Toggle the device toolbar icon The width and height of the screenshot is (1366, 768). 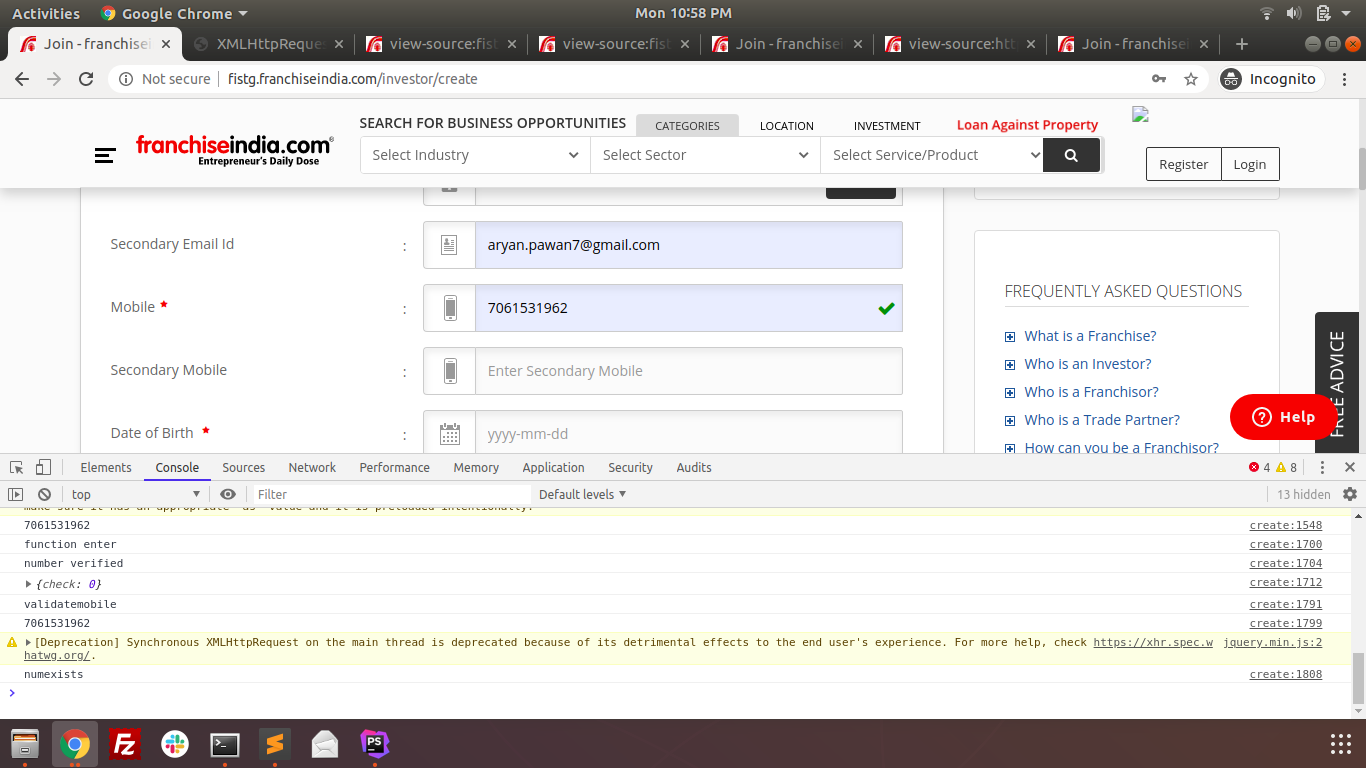click(43, 467)
